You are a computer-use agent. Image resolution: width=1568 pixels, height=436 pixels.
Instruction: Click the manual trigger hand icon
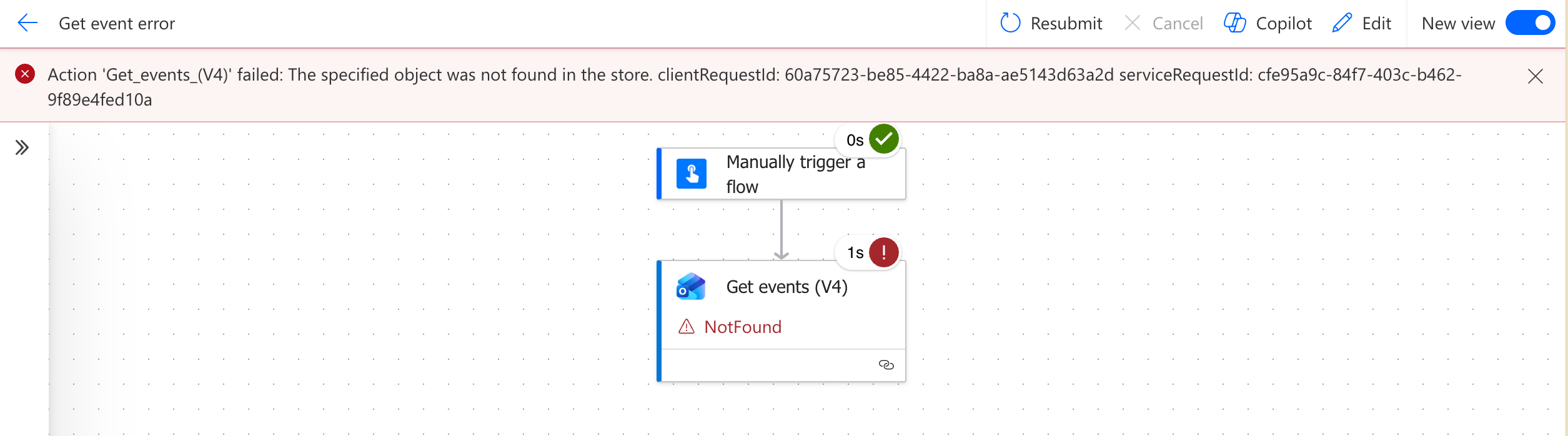point(692,174)
